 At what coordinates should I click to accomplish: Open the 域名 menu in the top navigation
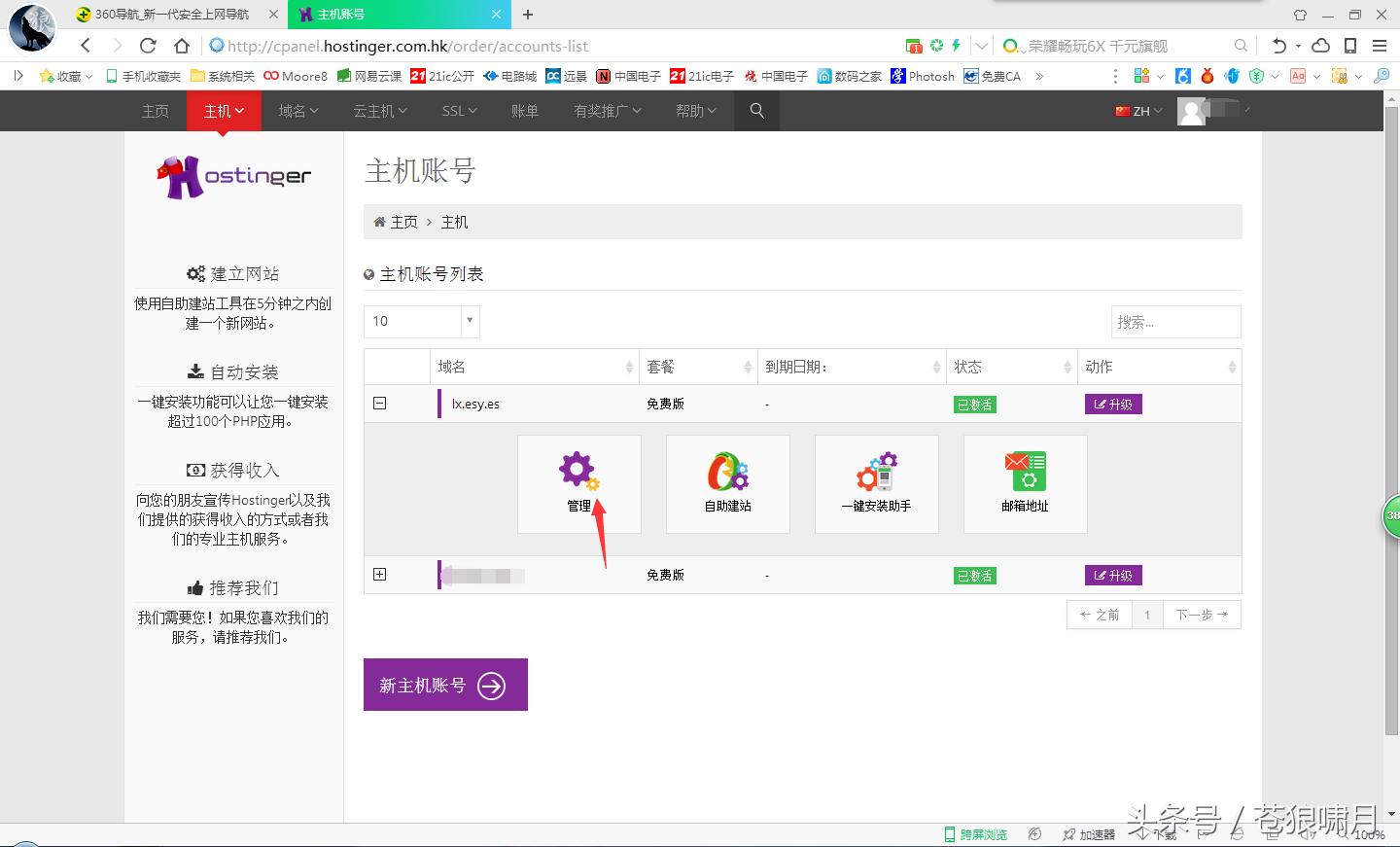298,110
